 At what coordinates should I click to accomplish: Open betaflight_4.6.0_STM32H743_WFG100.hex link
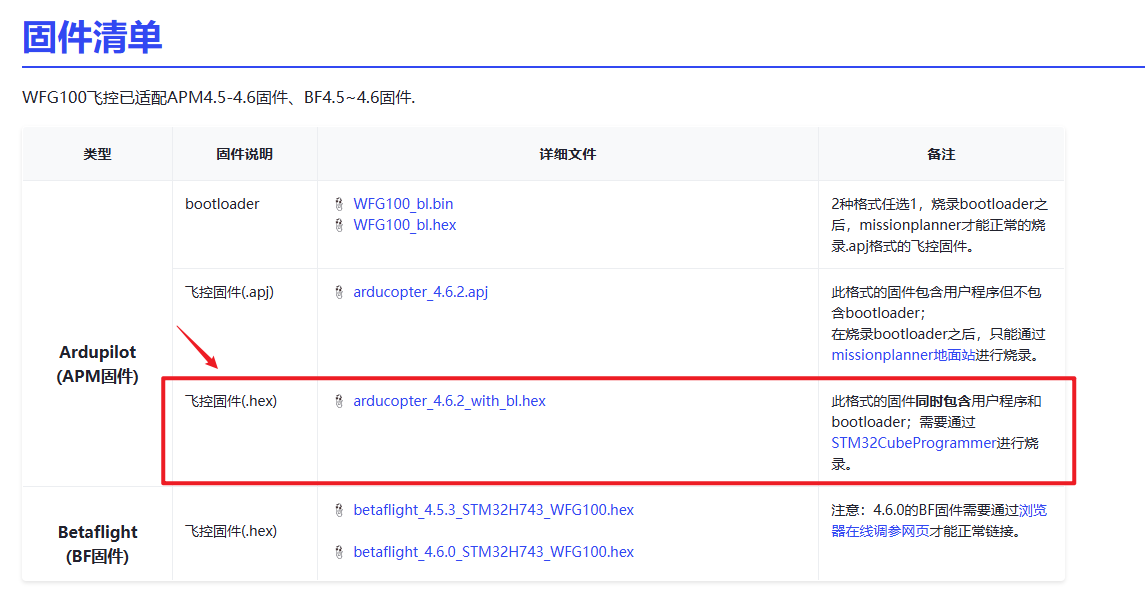(493, 552)
